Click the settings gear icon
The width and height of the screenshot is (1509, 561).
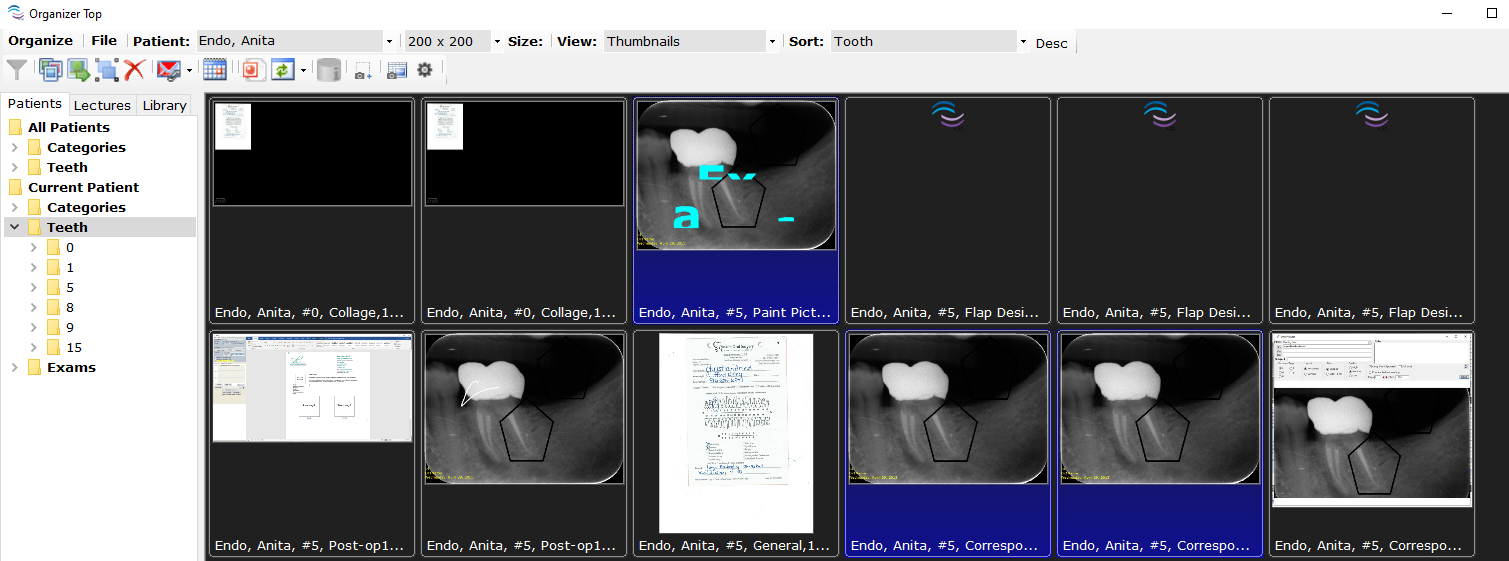(425, 70)
